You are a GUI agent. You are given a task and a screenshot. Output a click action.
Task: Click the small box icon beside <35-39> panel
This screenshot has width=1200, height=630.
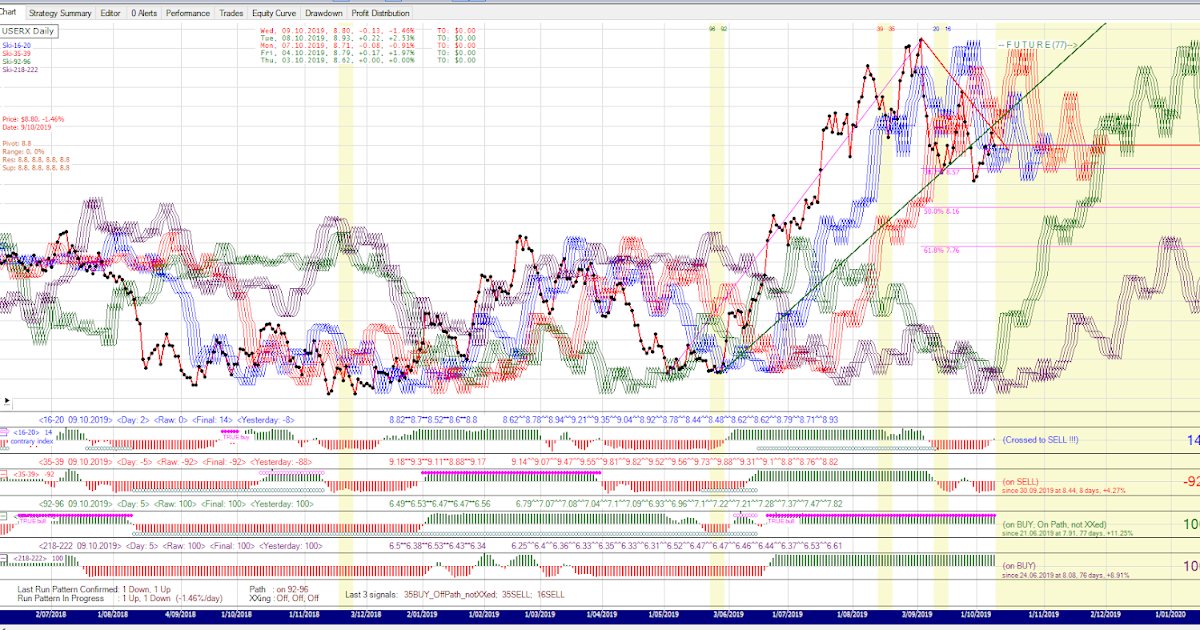[x=4, y=473]
